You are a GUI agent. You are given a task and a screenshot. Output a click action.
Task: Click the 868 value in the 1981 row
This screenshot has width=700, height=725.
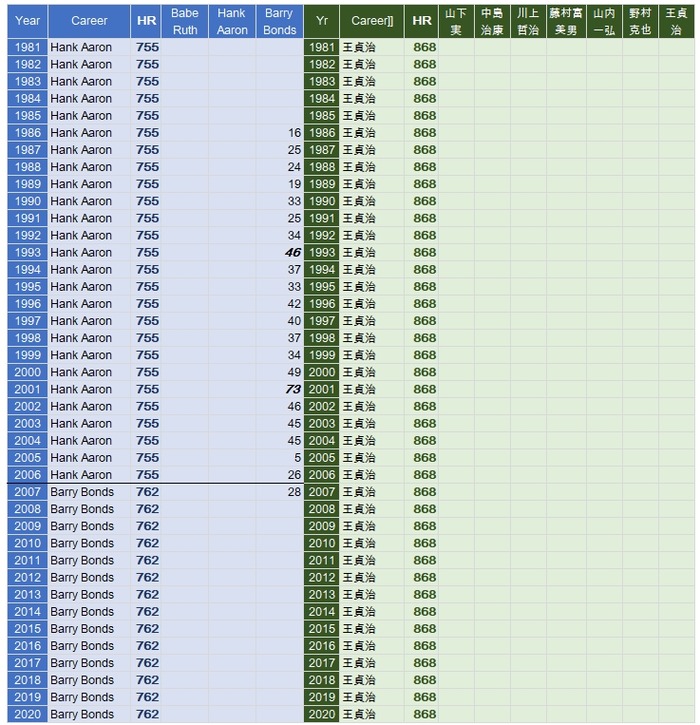click(424, 47)
